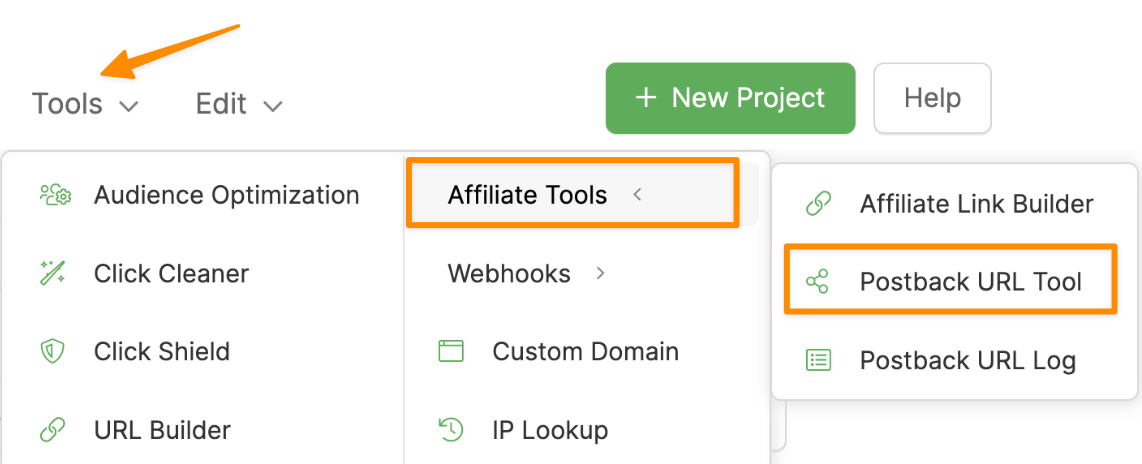This screenshot has height=464, width=1142.
Task: Expand Webhooks submenu with its right arrow
Action: click(600, 273)
